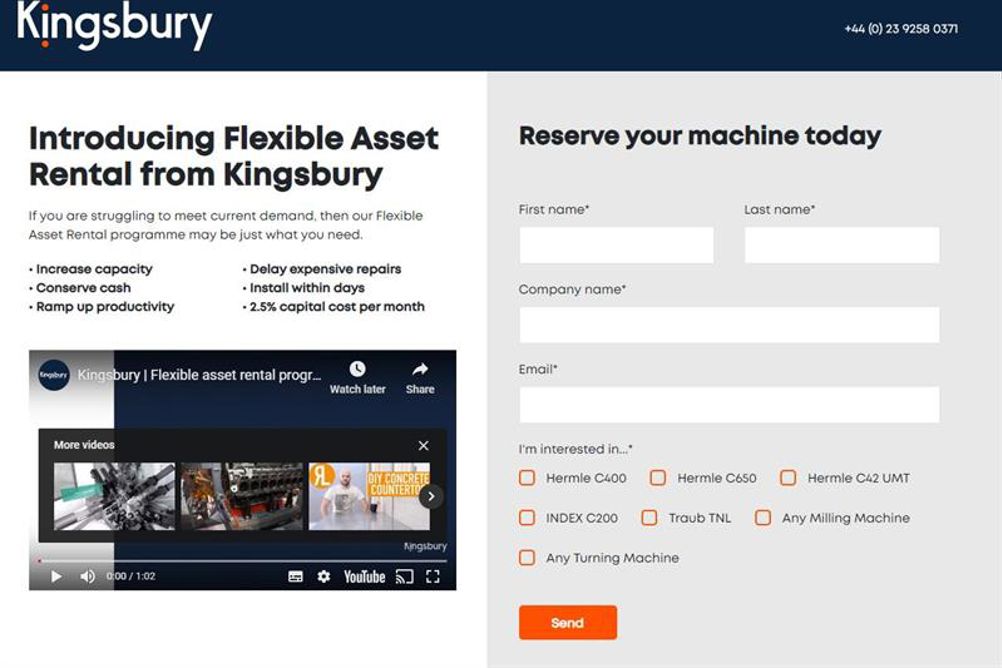This screenshot has height=668, width=1002.
Task: Click the 'More videos' label
Action: click(84, 445)
